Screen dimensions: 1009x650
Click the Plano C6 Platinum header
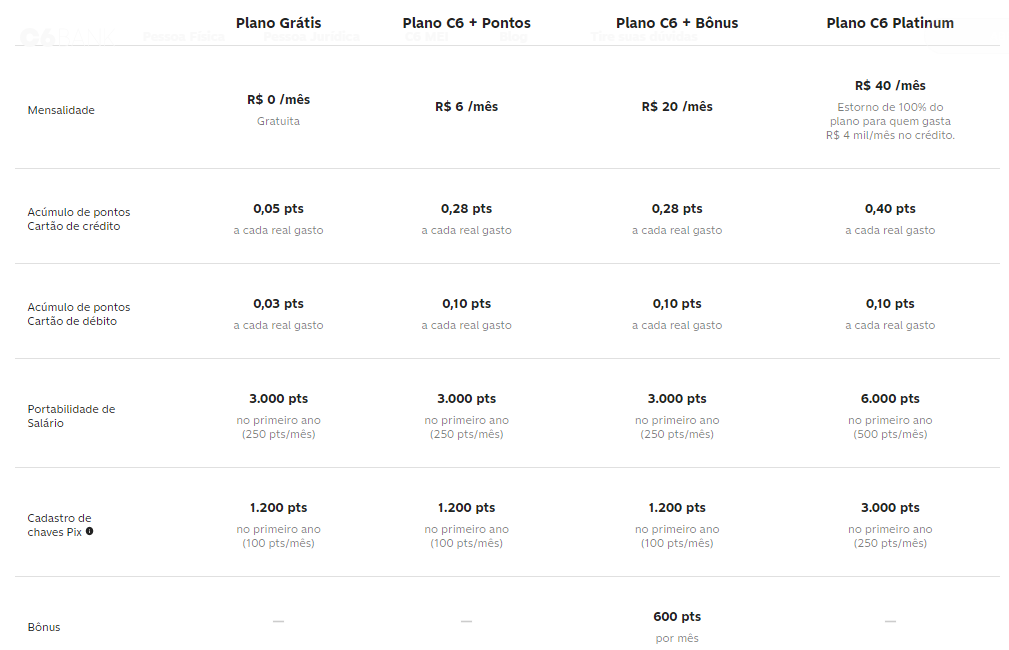[890, 23]
